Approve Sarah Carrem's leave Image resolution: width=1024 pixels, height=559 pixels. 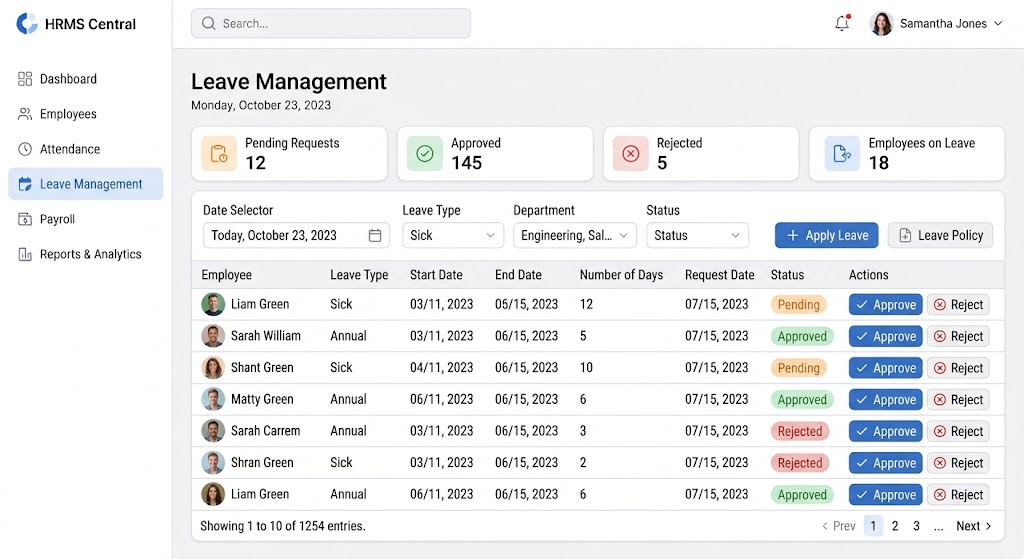tap(886, 432)
